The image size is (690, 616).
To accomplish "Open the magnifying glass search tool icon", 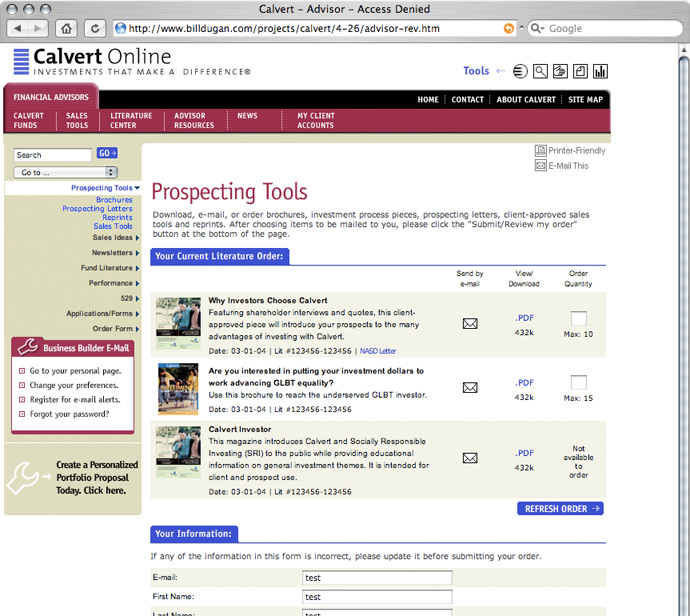I will (540, 71).
